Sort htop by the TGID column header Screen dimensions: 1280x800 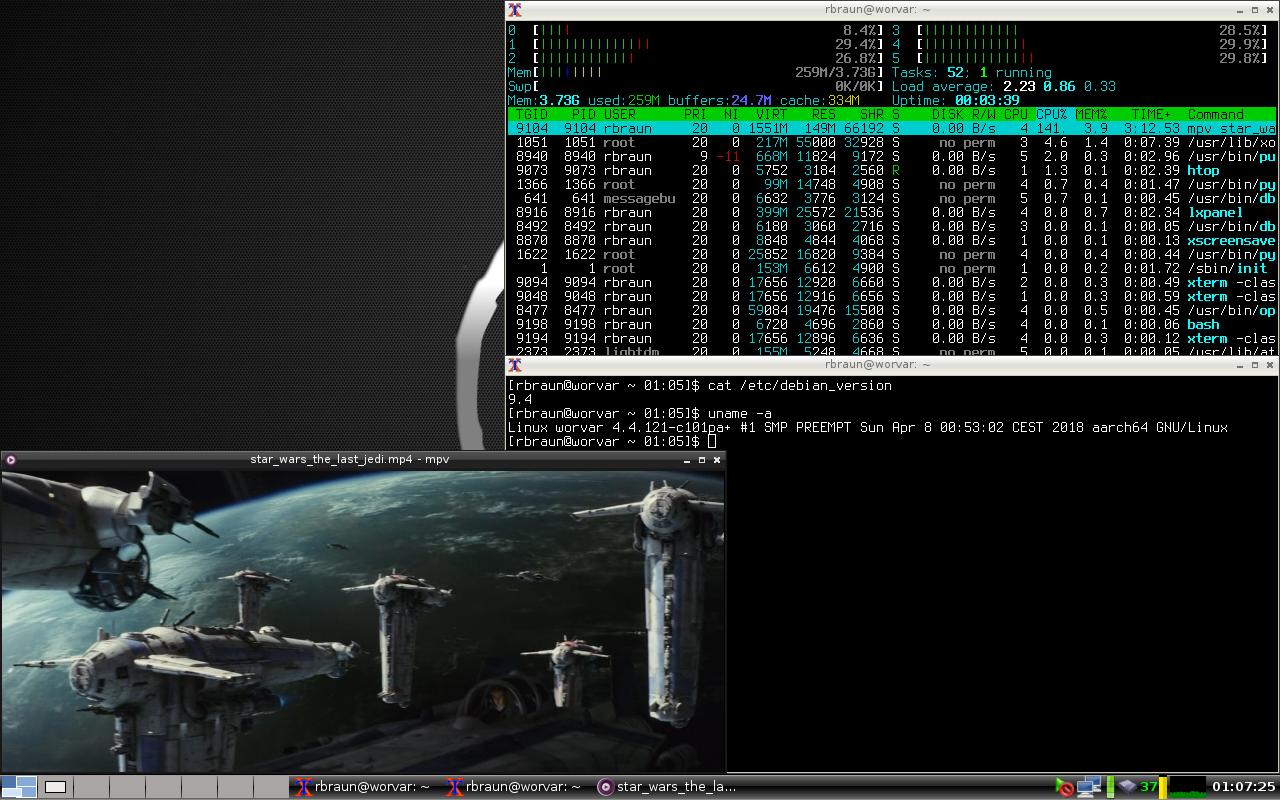tap(531, 114)
